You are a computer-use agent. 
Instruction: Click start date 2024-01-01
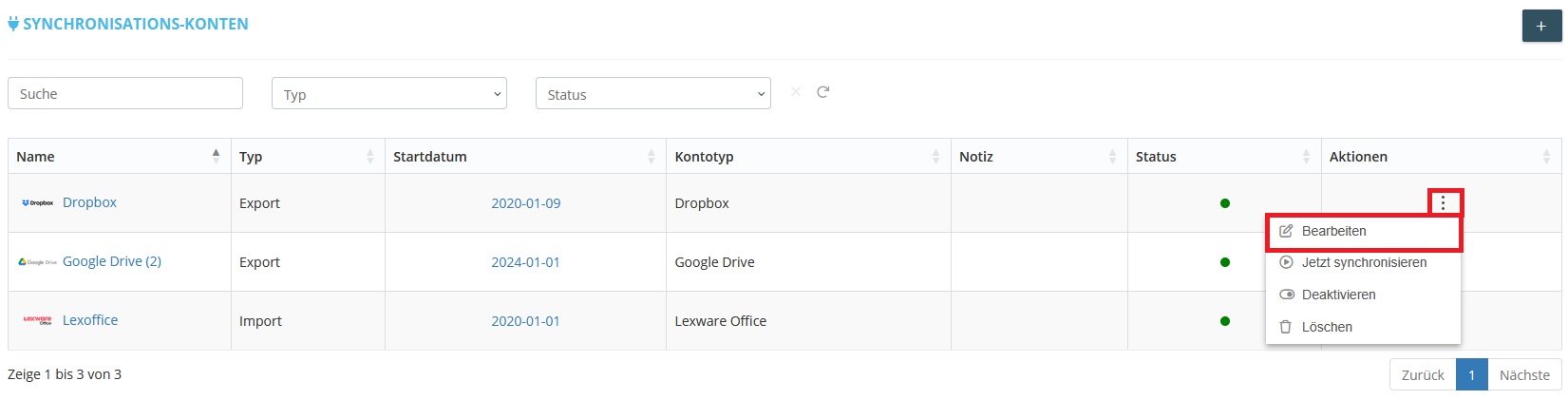coord(525,262)
